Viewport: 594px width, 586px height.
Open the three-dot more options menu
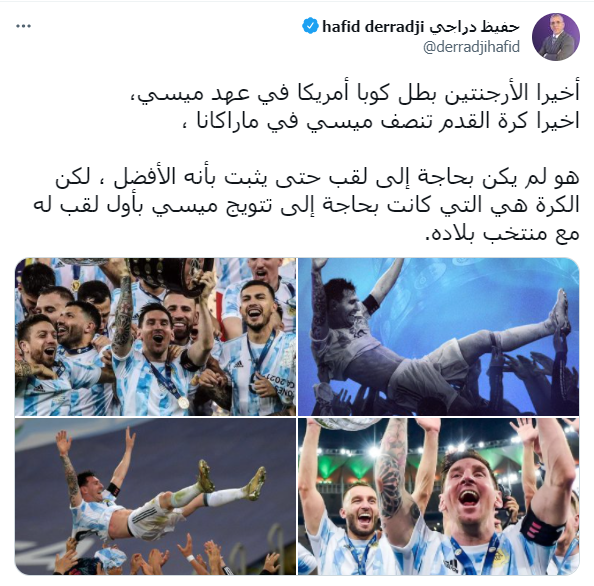[x=23, y=26]
